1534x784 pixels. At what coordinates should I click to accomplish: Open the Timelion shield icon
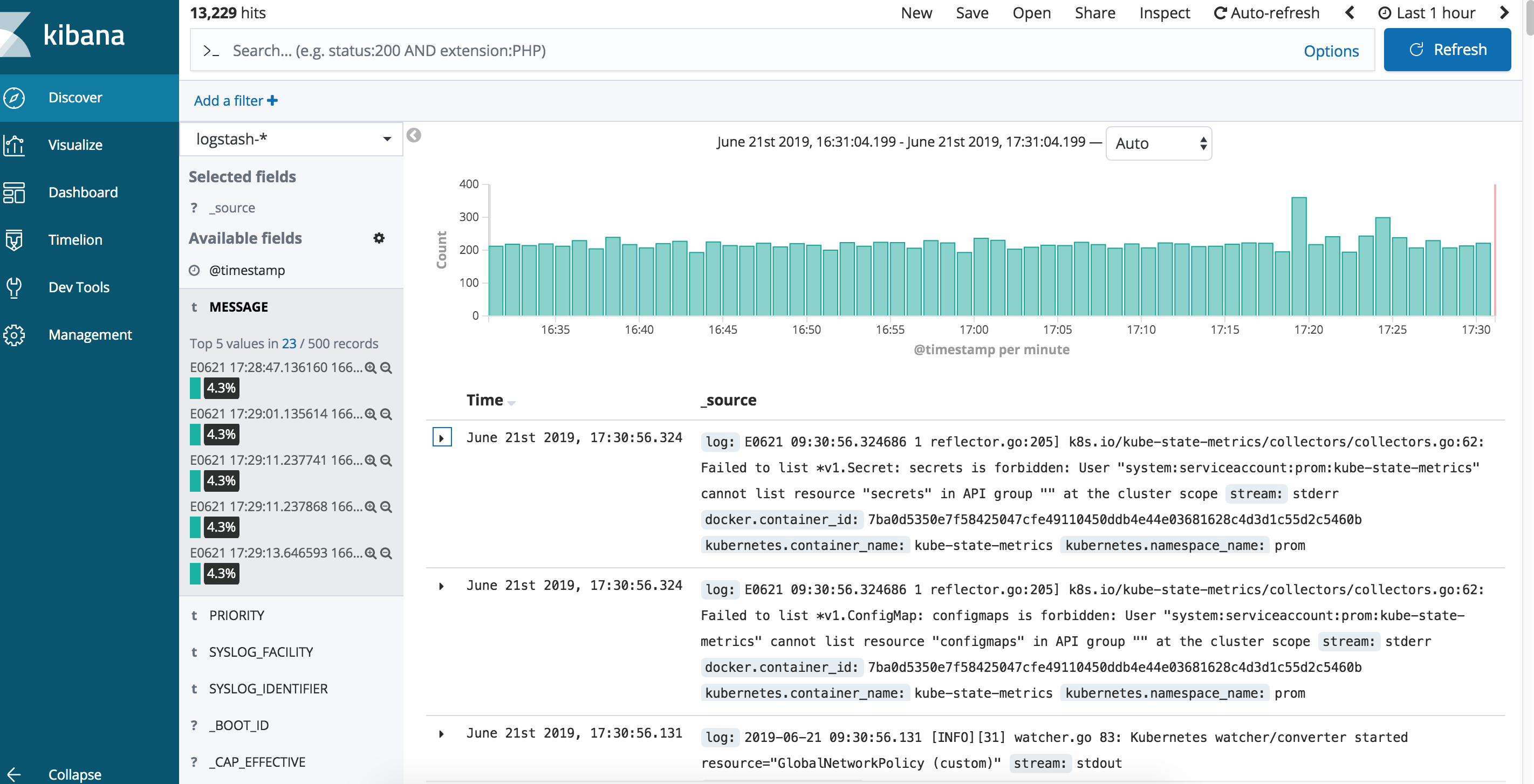[x=13, y=240]
